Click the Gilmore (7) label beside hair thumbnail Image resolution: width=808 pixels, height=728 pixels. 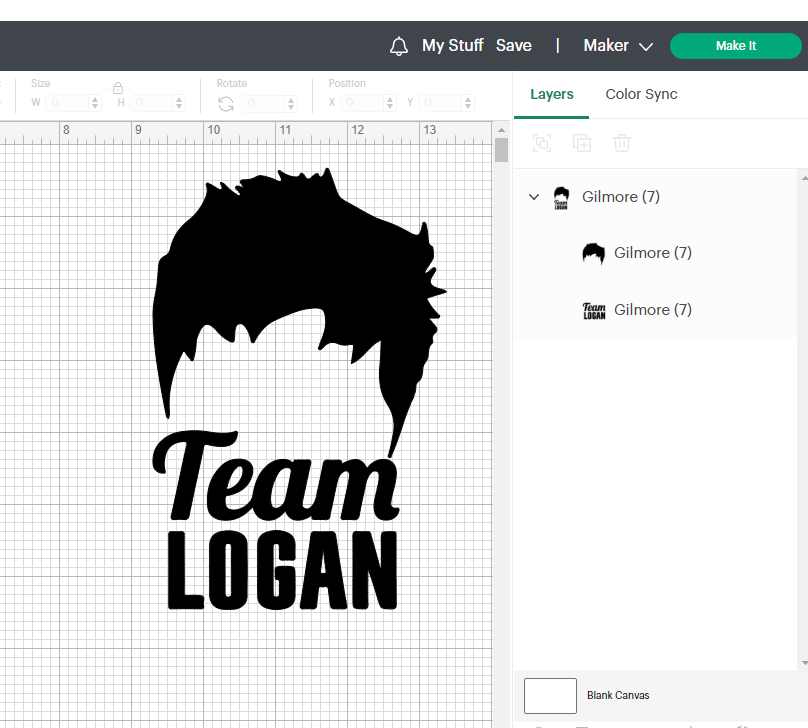(x=652, y=253)
